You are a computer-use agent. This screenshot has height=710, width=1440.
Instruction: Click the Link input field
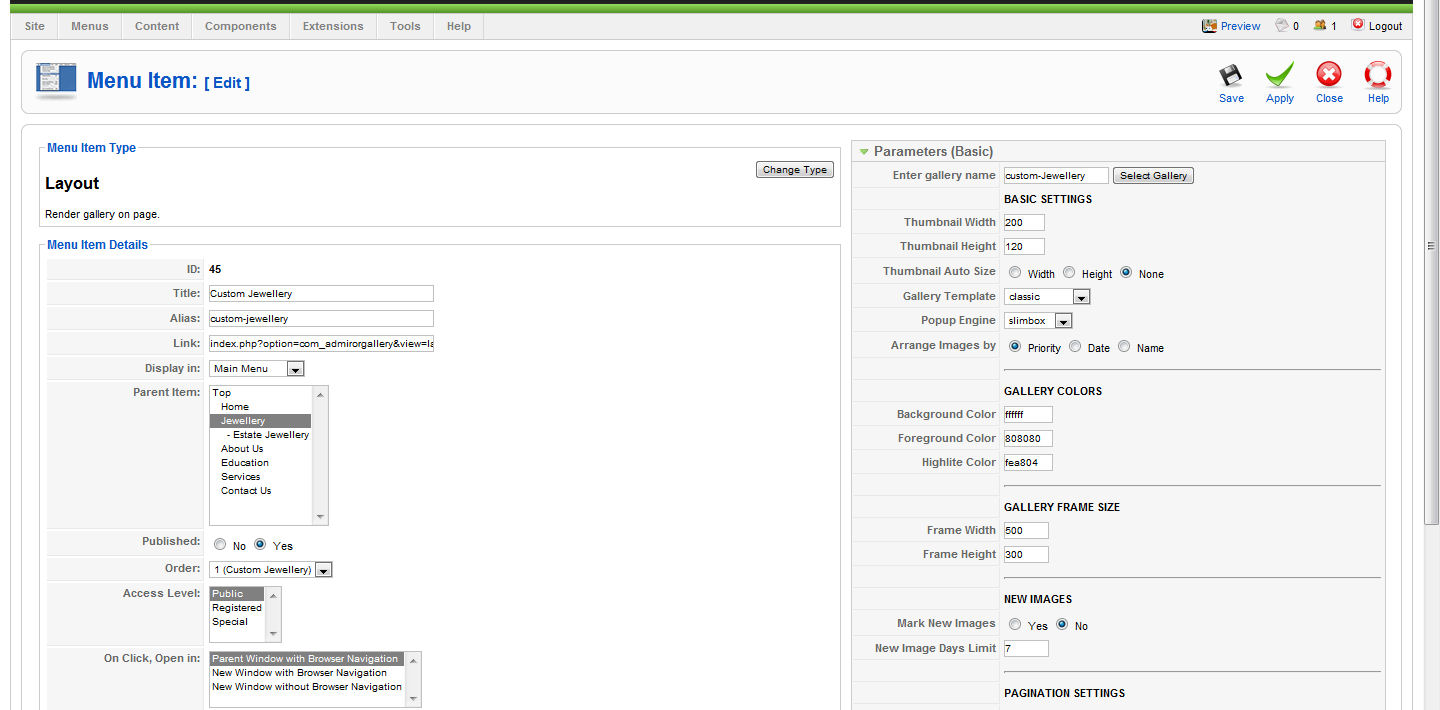click(x=321, y=344)
